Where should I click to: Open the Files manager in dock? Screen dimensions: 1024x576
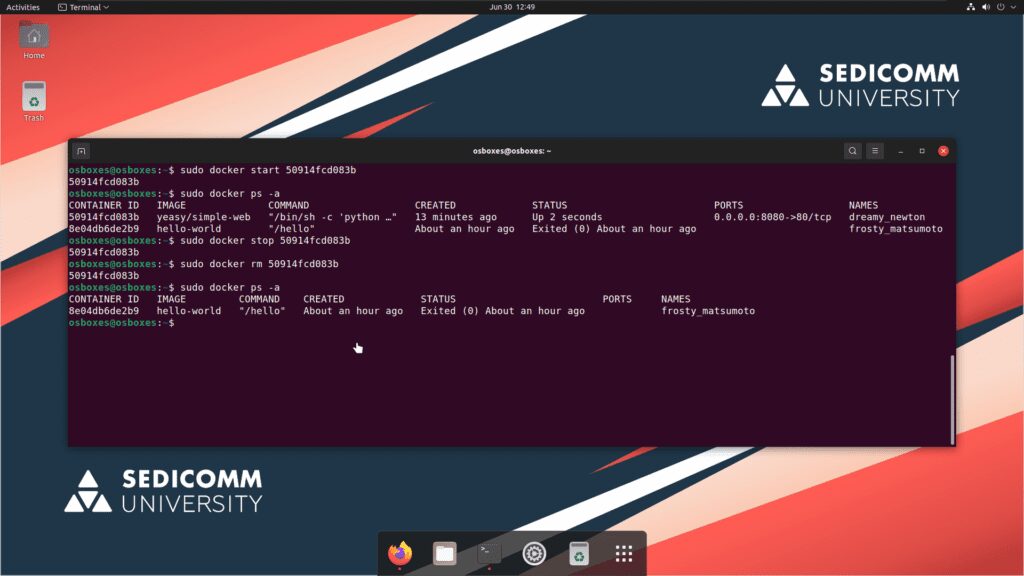[x=445, y=553]
